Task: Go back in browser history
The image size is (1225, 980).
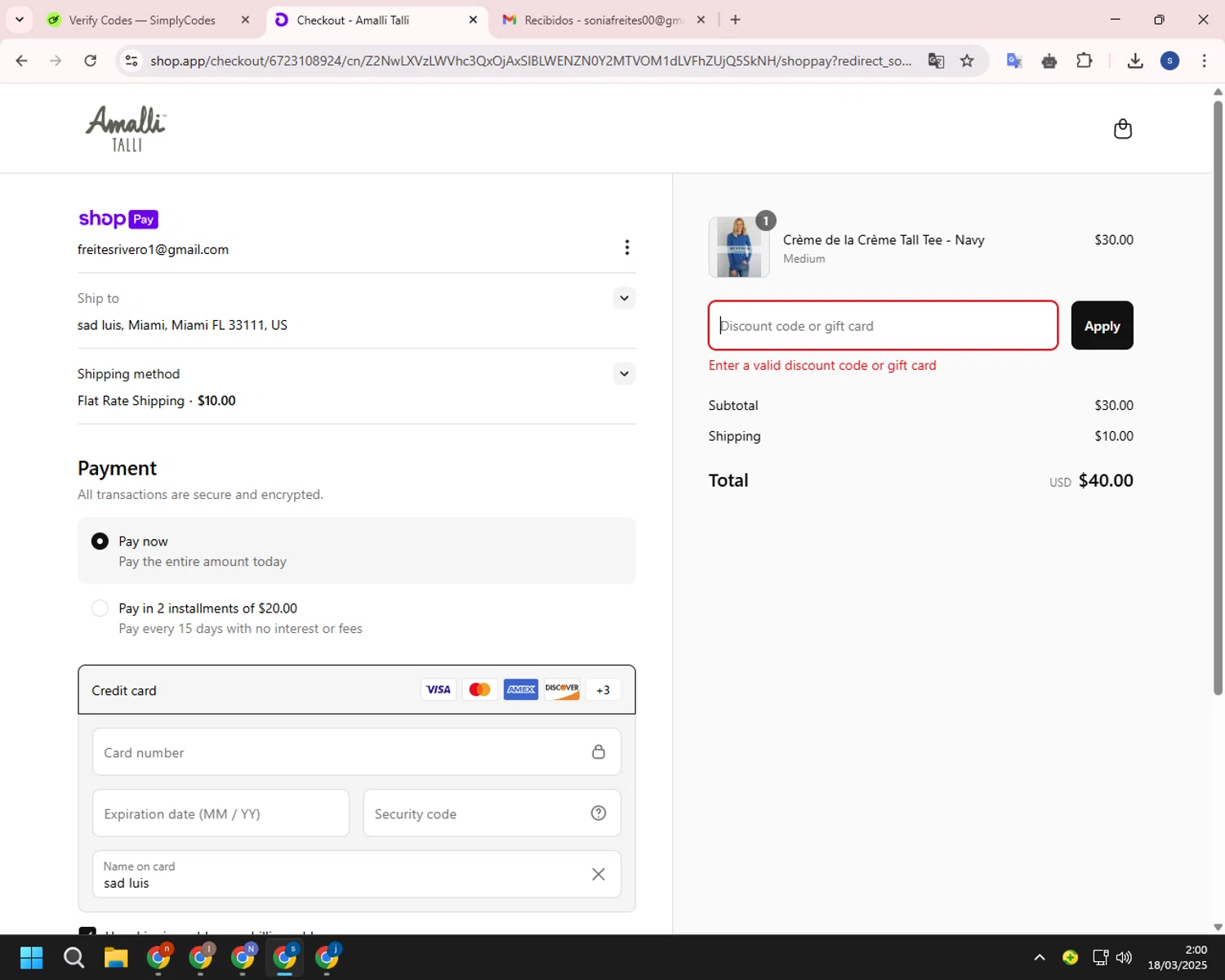Action: click(x=22, y=60)
